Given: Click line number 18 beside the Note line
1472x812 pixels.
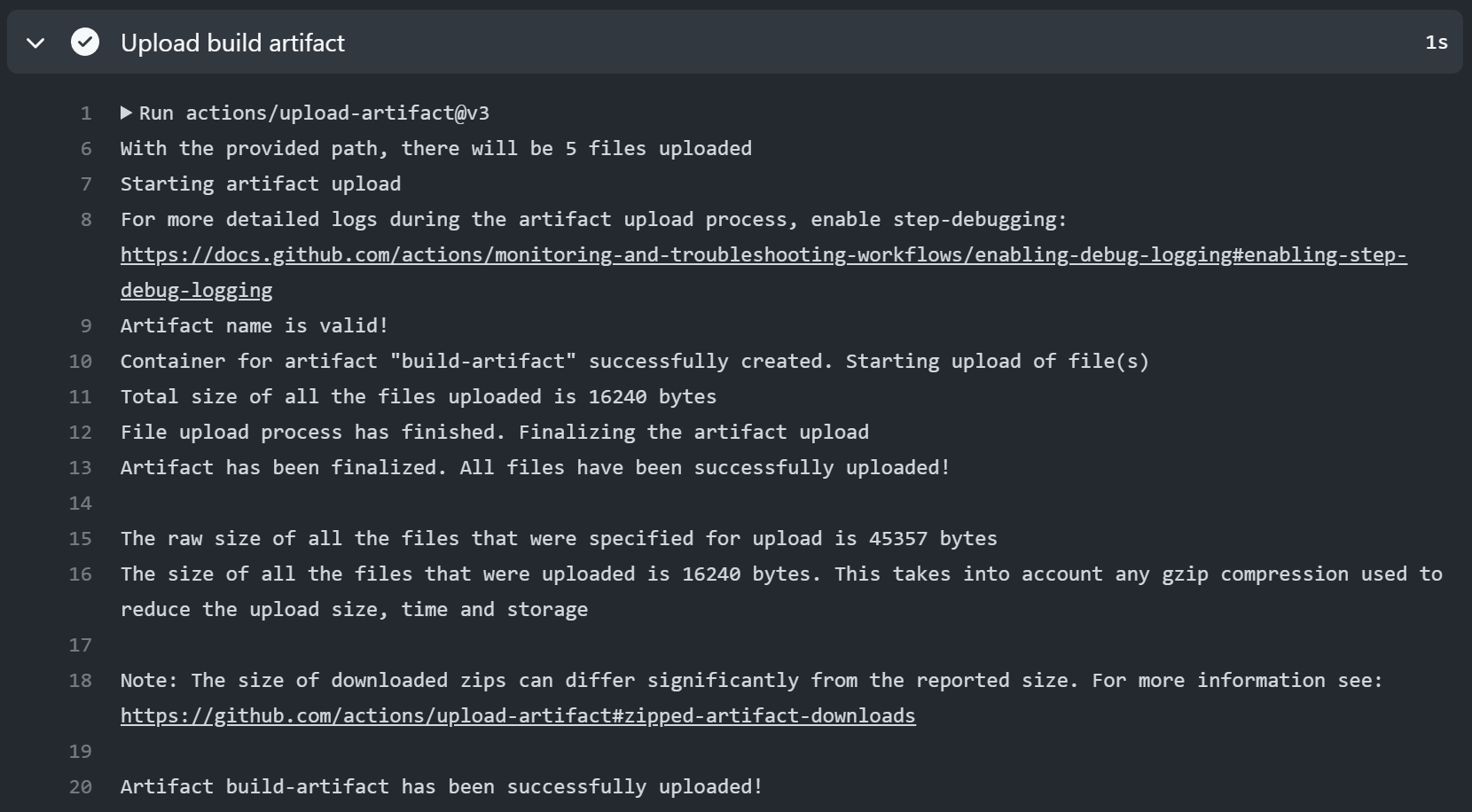Looking at the screenshot, I should point(80,681).
